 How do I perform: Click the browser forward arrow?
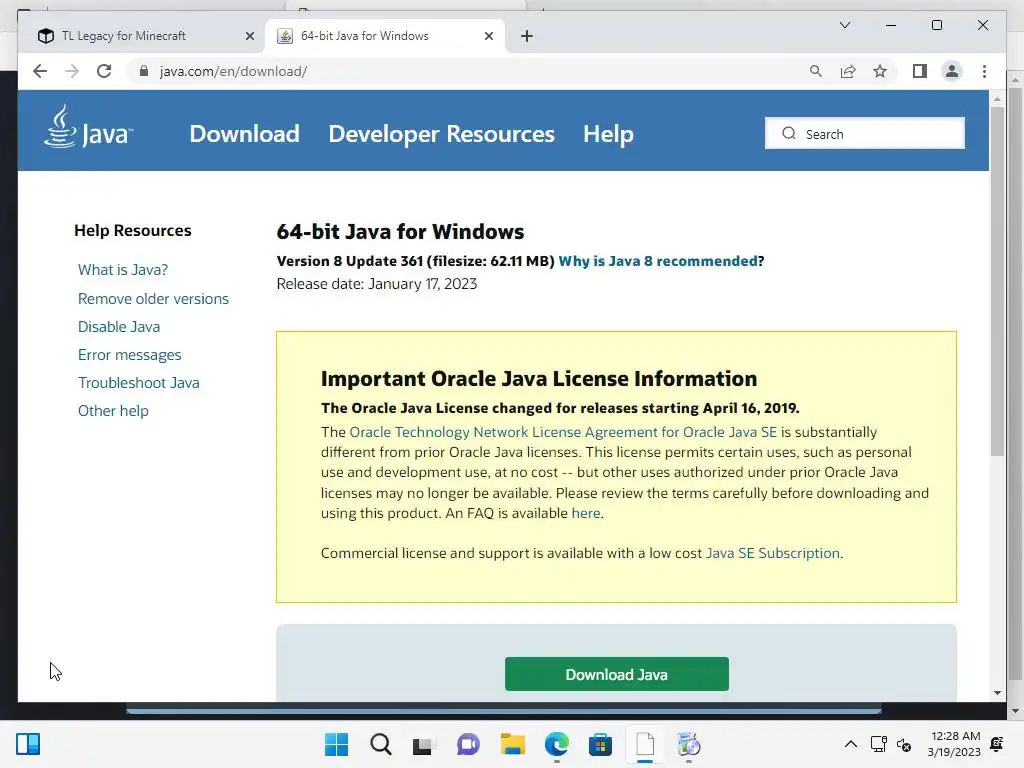72,71
